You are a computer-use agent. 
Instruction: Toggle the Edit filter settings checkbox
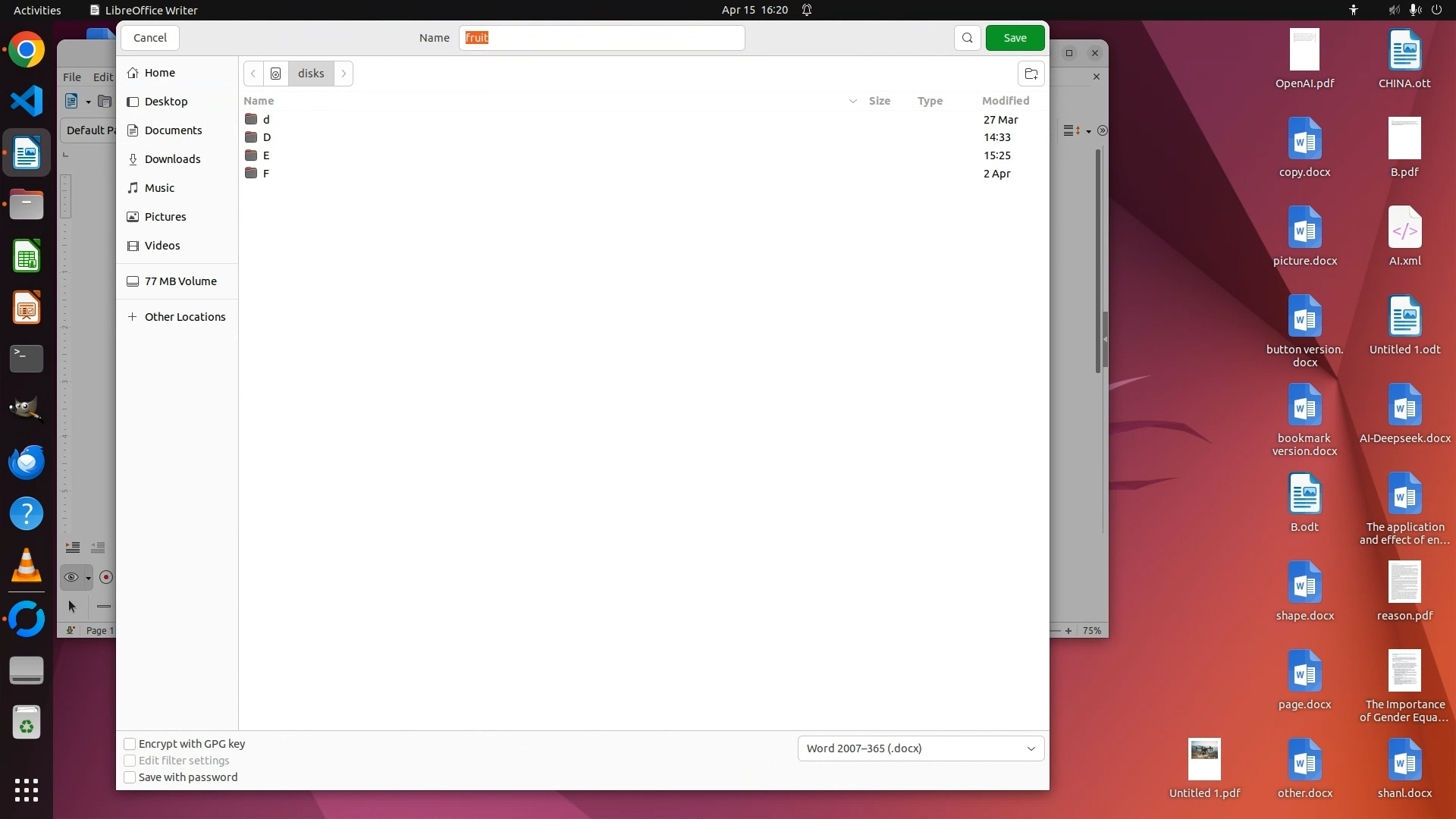pos(130,761)
